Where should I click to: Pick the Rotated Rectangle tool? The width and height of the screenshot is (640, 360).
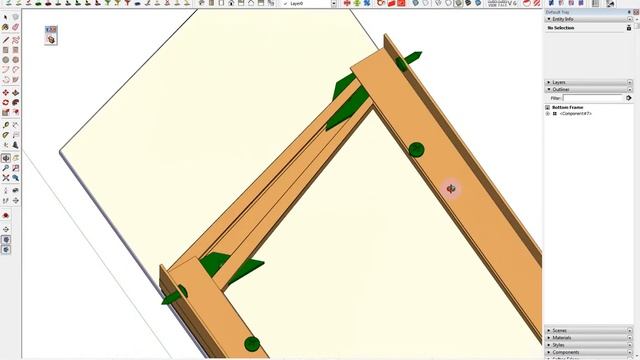(x=16, y=50)
